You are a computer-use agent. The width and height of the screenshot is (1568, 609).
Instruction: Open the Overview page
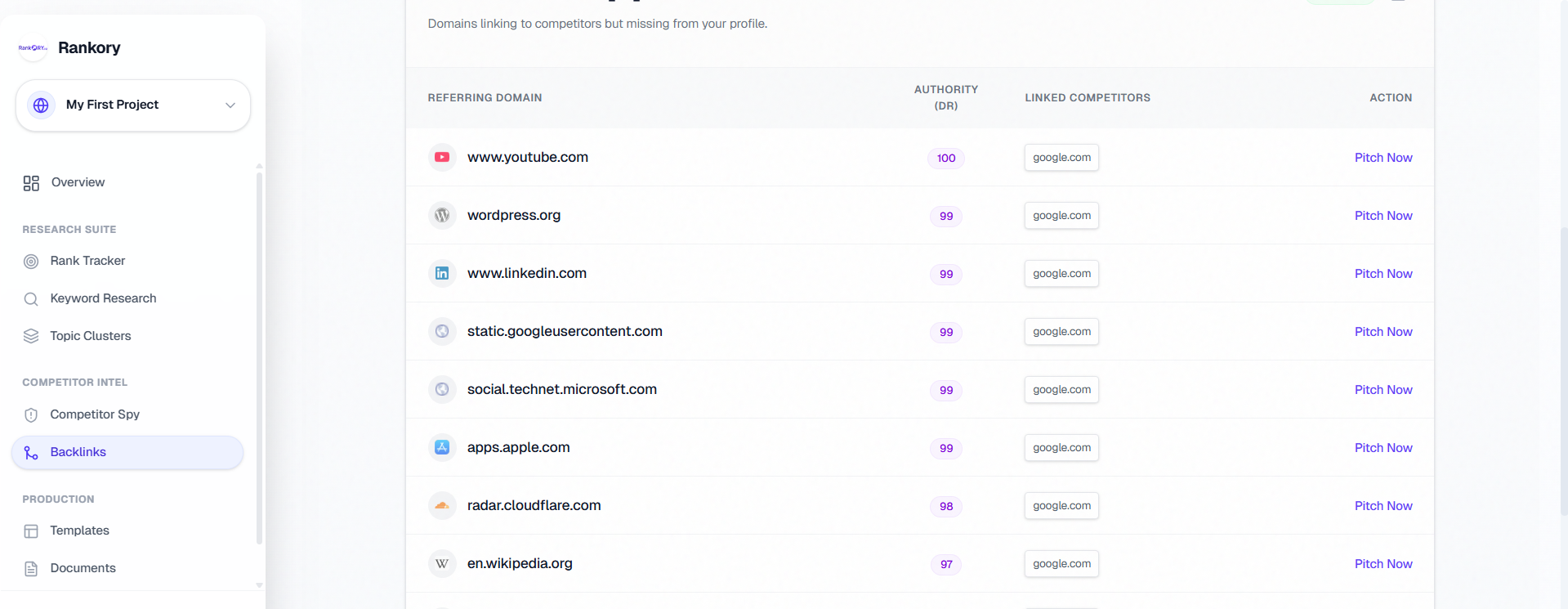(x=78, y=182)
